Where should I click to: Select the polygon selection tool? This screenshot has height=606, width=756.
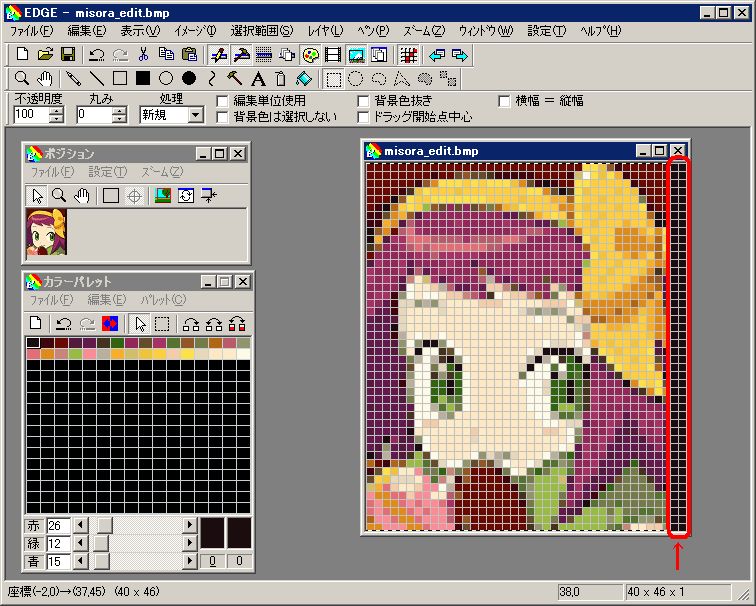402,78
